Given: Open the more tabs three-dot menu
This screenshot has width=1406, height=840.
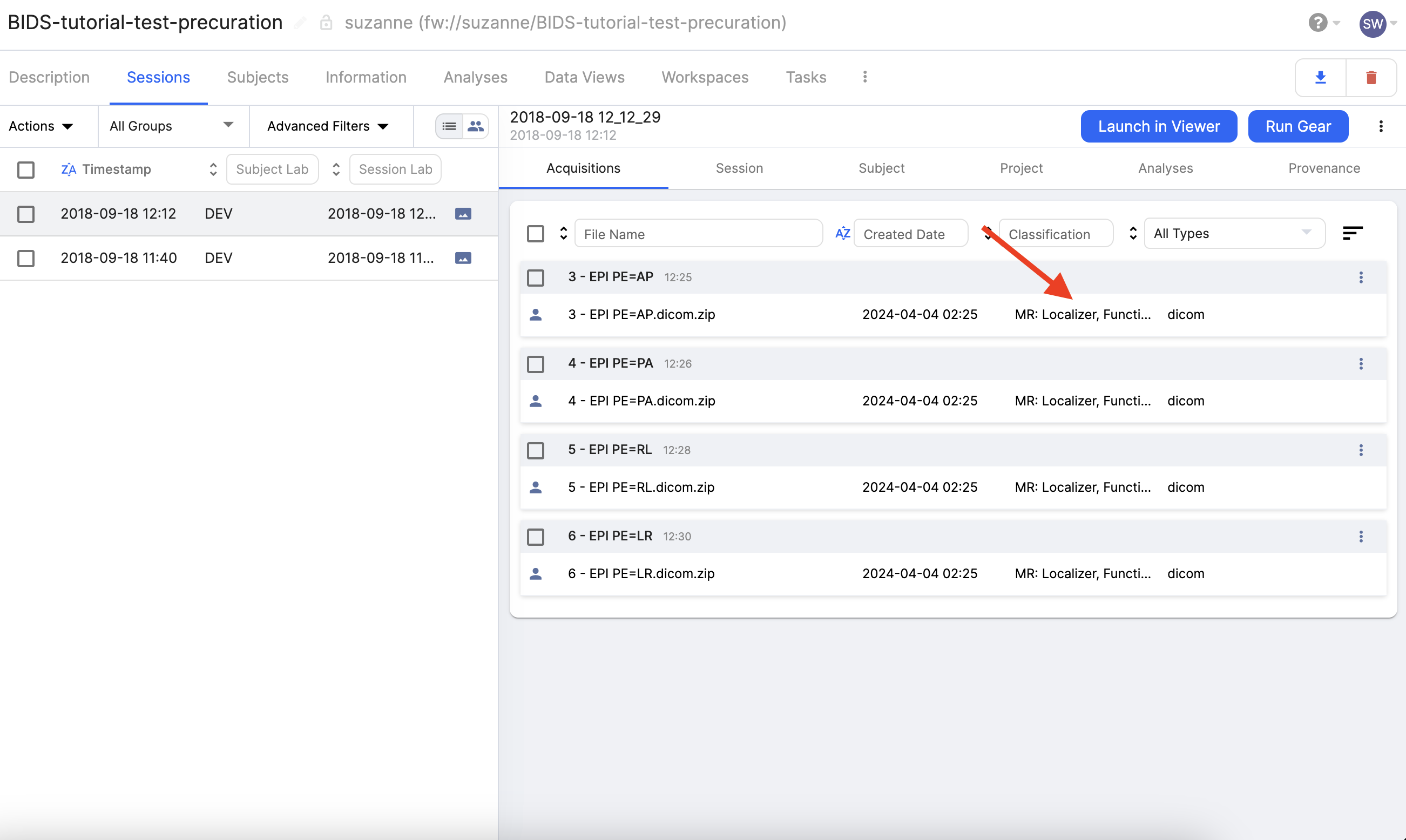Looking at the screenshot, I should tap(864, 77).
